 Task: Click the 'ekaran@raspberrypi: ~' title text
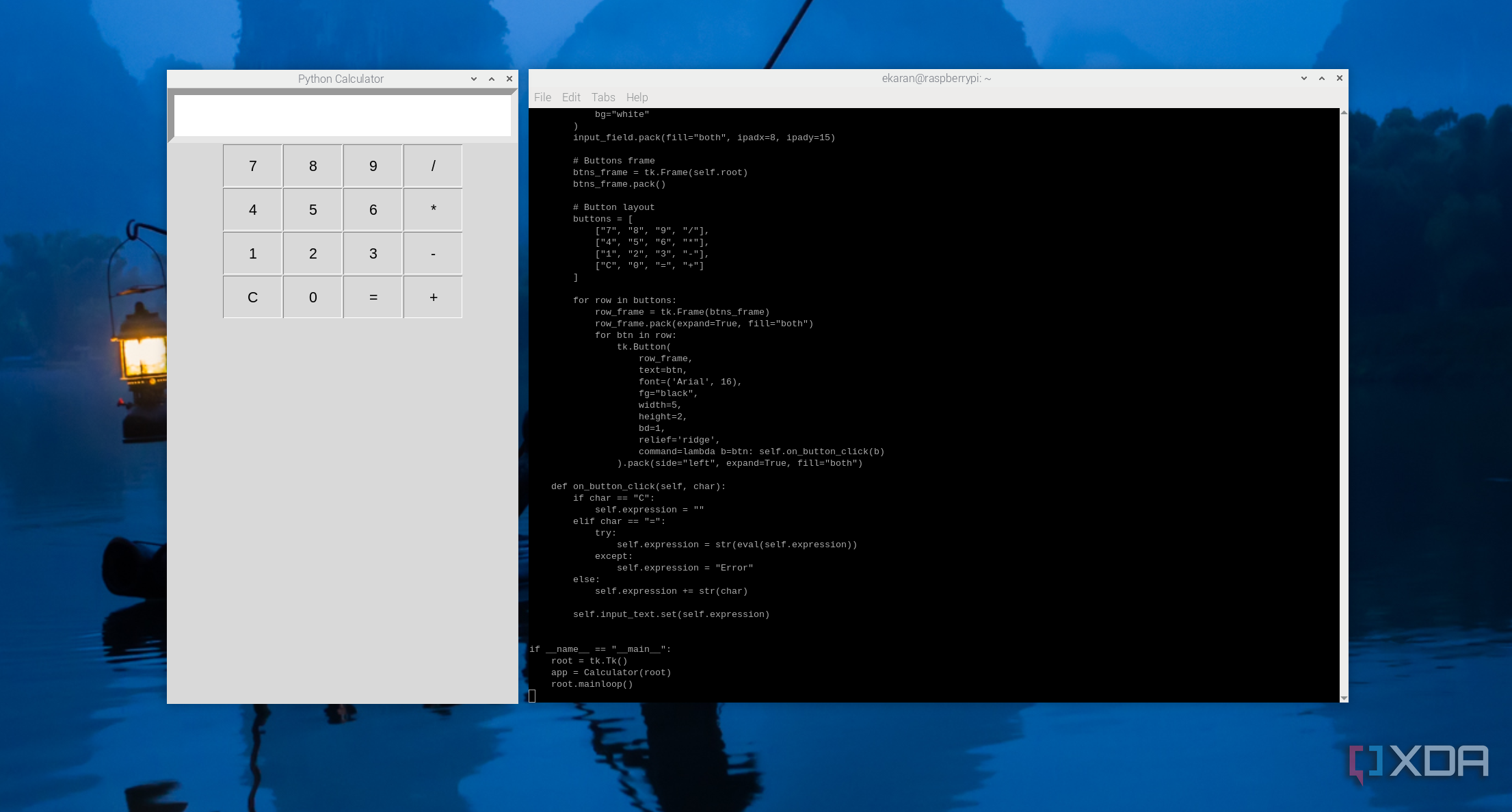point(936,78)
